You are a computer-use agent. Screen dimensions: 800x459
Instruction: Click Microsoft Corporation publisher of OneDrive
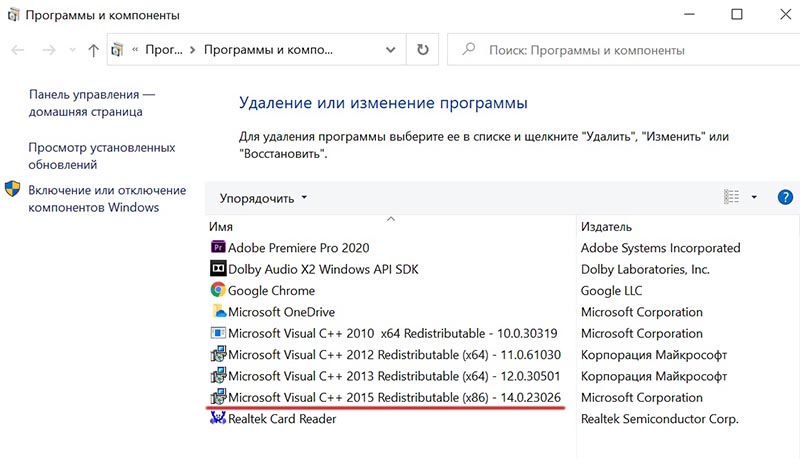(641, 312)
